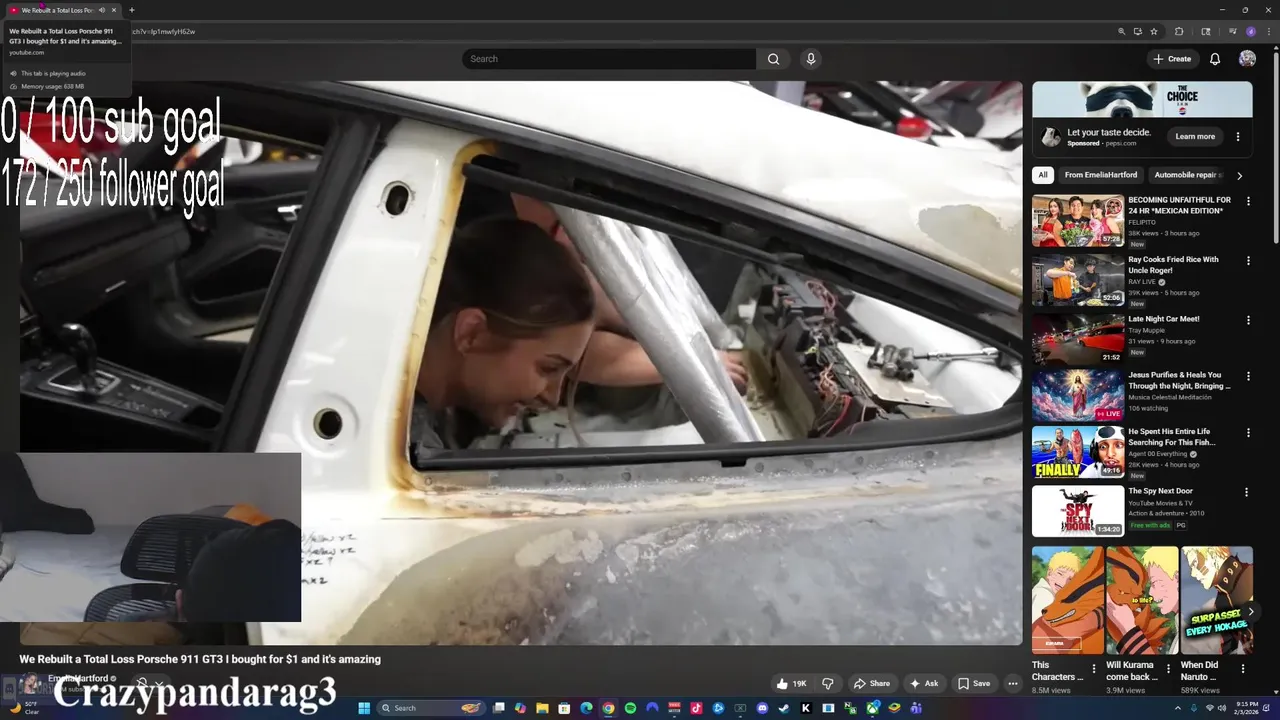1280x720 pixels.
Task: Show hidden system tray icons
Action: [x=1177, y=708]
